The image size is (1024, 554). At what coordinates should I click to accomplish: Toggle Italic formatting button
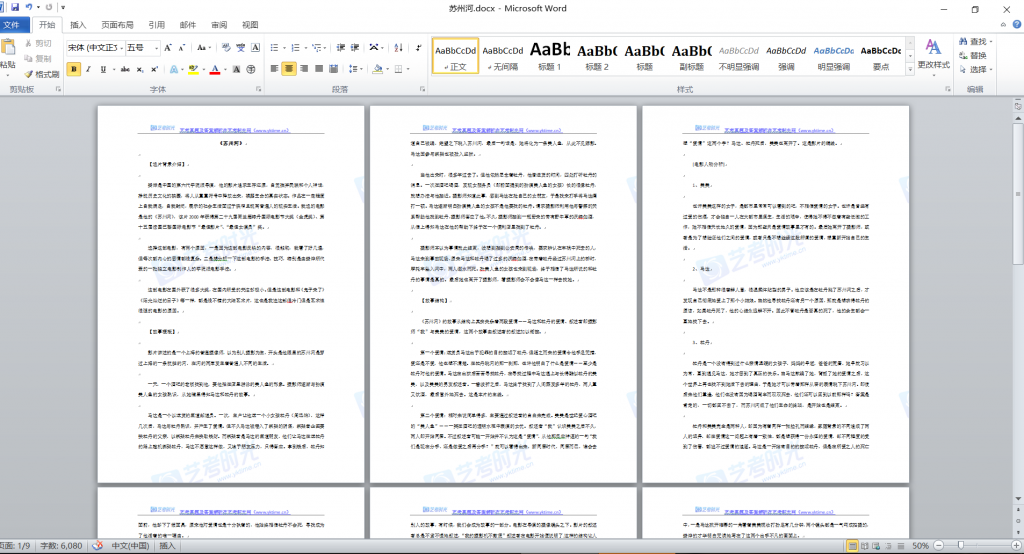[x=90, y=69]
